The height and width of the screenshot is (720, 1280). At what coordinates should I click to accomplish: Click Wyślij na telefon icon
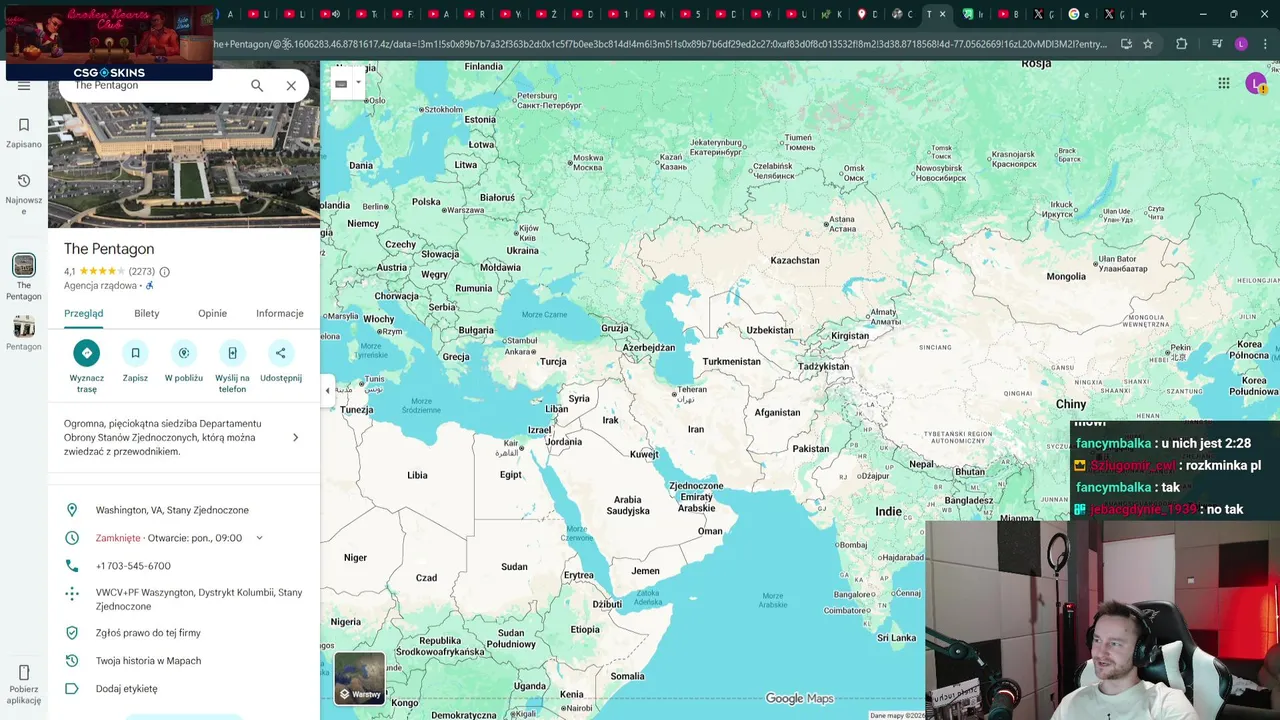232,353
